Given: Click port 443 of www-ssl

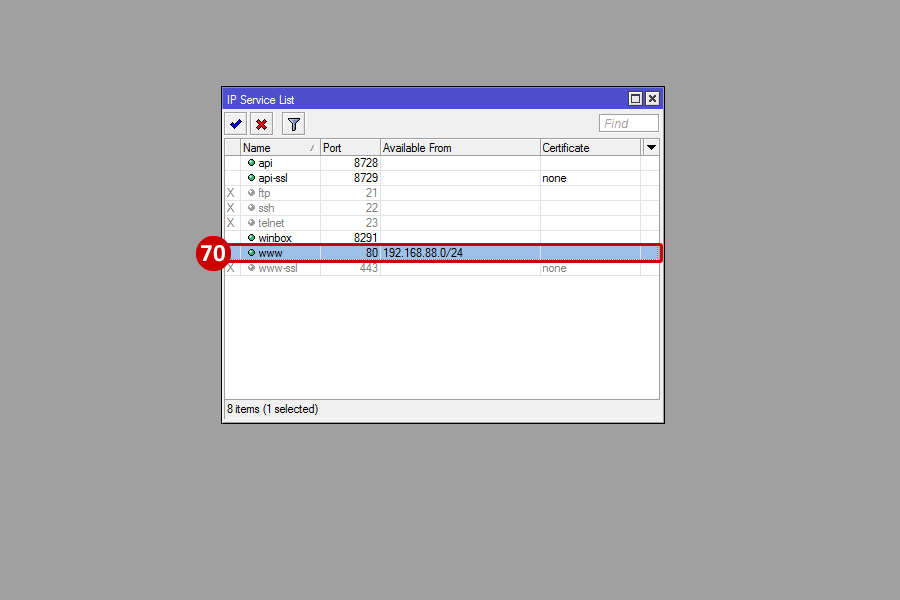Looking at the screenshot, I should coord(368,268).
